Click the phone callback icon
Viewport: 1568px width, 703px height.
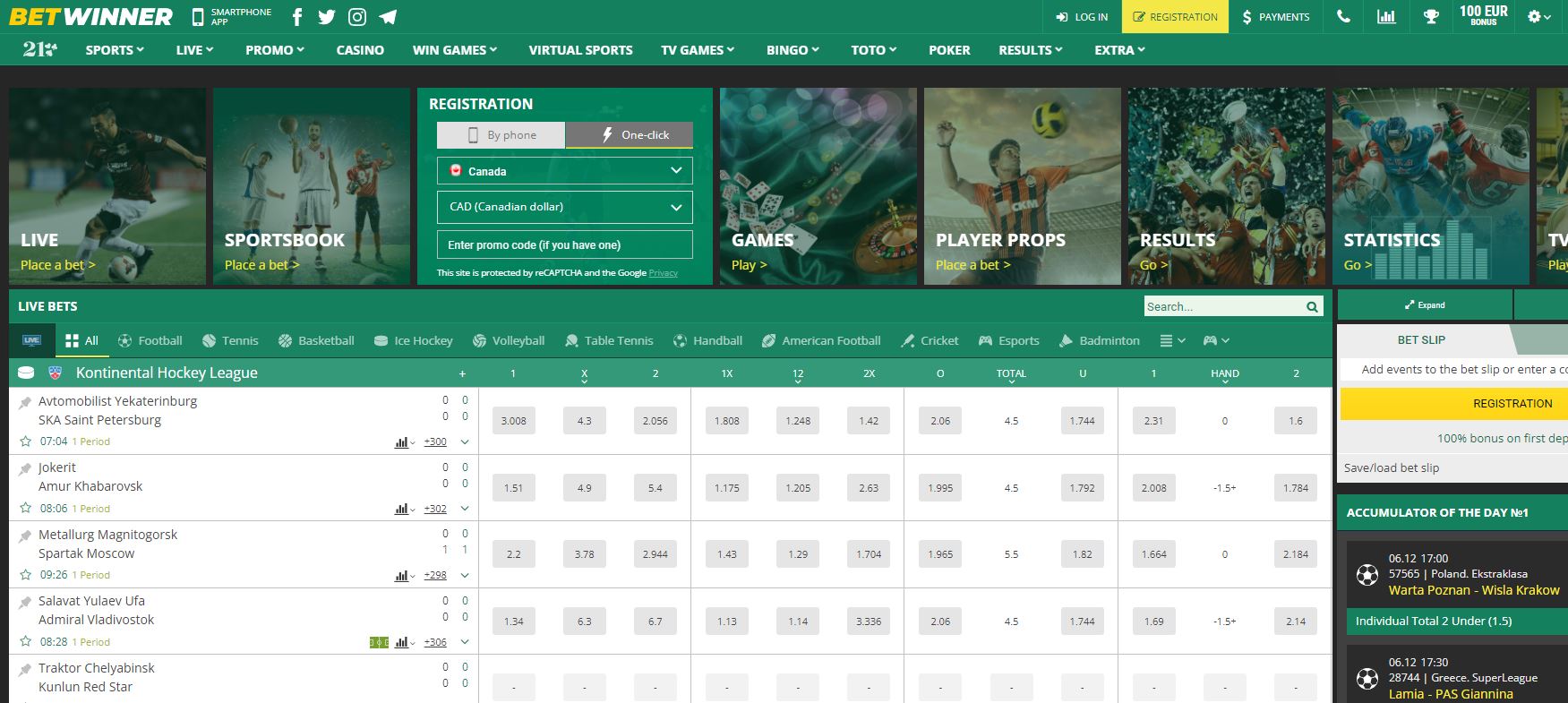point(1343,17)
